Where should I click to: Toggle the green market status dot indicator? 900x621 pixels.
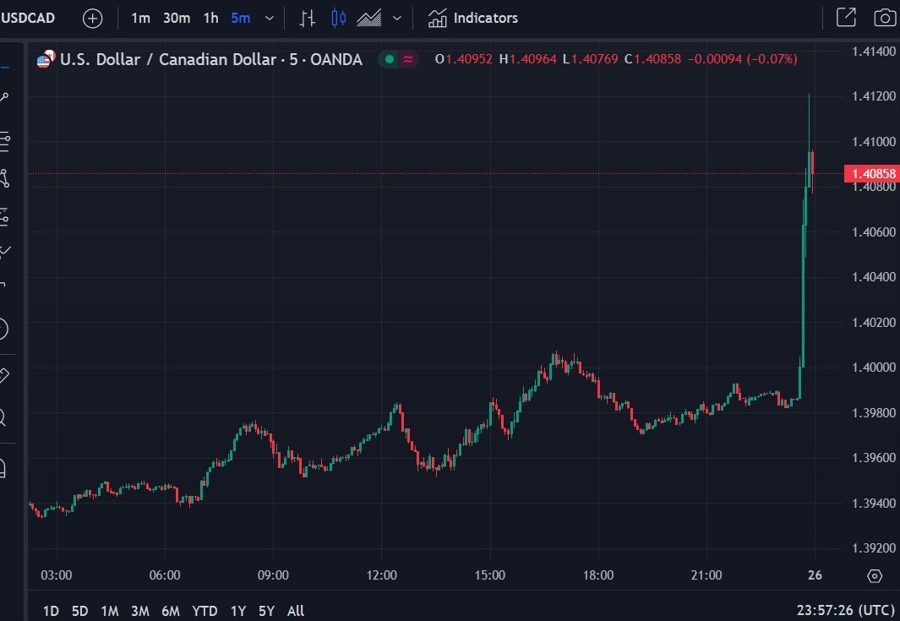(x=388, y=59)
